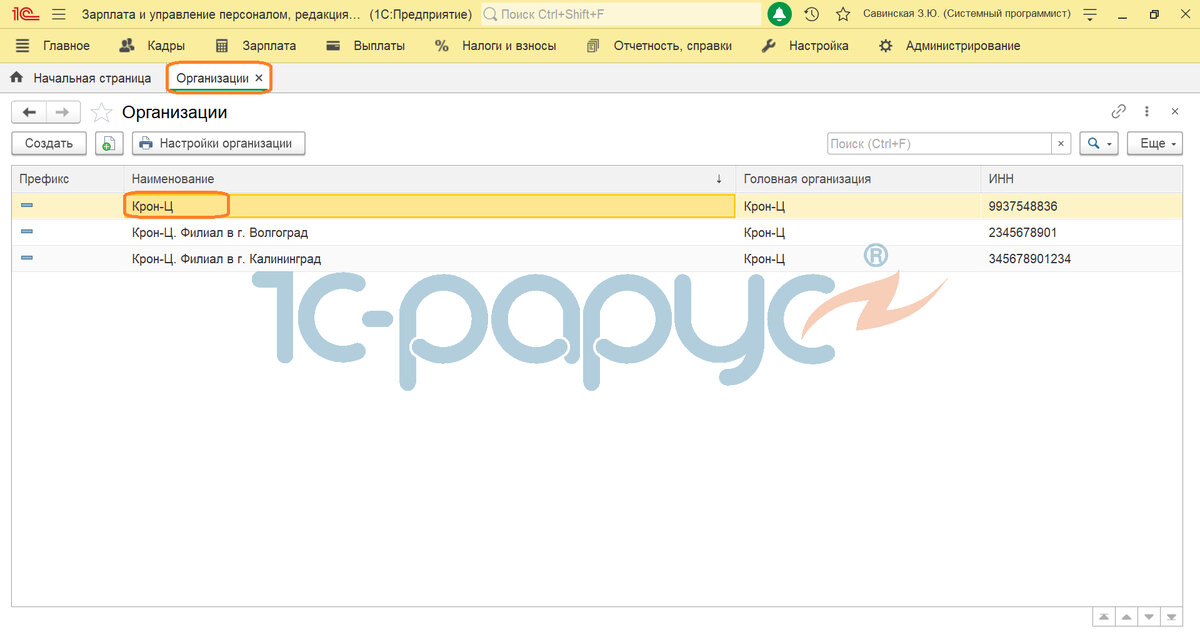1200x634 pixels.
Task: Select Крон-Ц. Филиал в г. Волгоград row
Action: [x=597, y=232]
